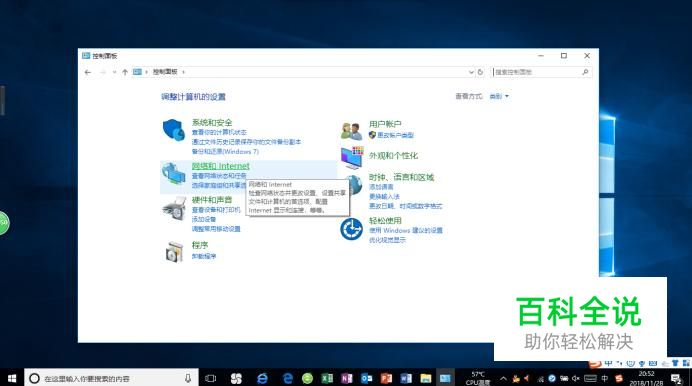Expand the 类别 view-by dropdown

point(499,96)
